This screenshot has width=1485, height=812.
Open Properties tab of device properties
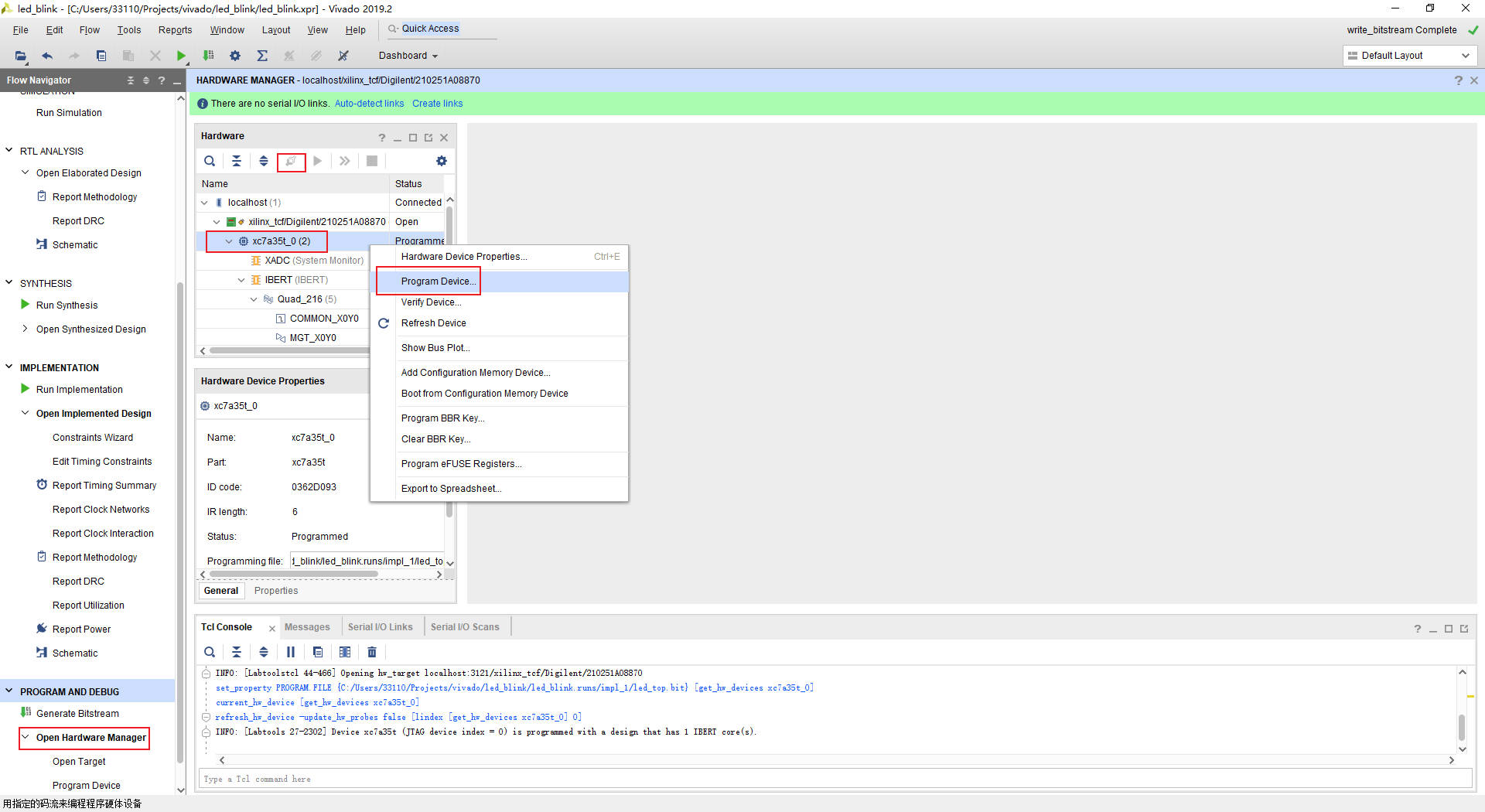point(276,591)
